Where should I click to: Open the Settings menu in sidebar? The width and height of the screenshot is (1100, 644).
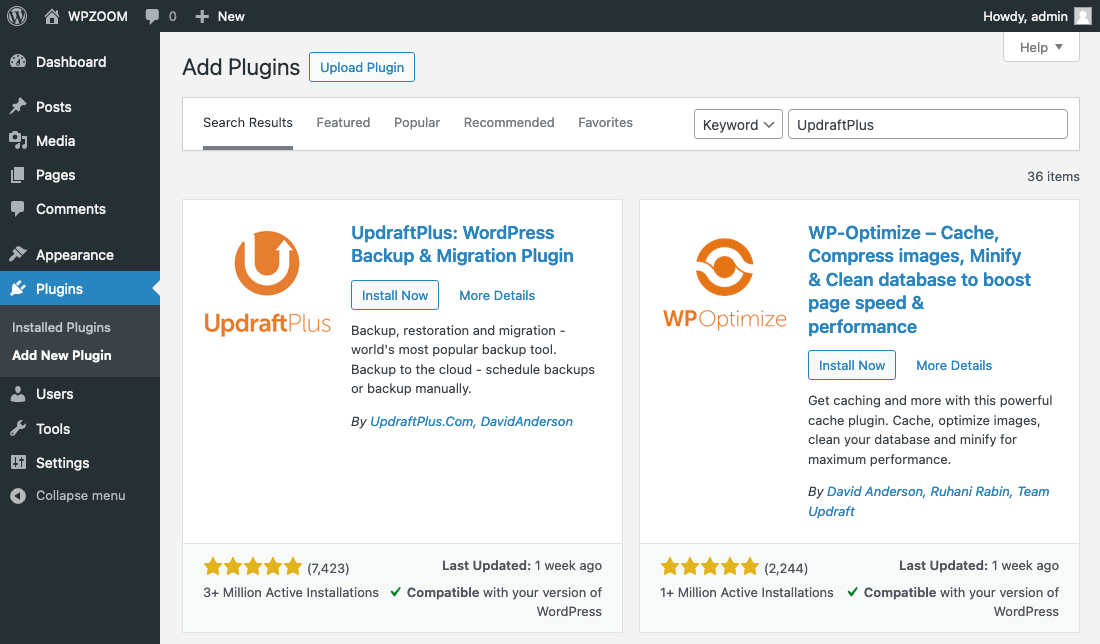62,463
